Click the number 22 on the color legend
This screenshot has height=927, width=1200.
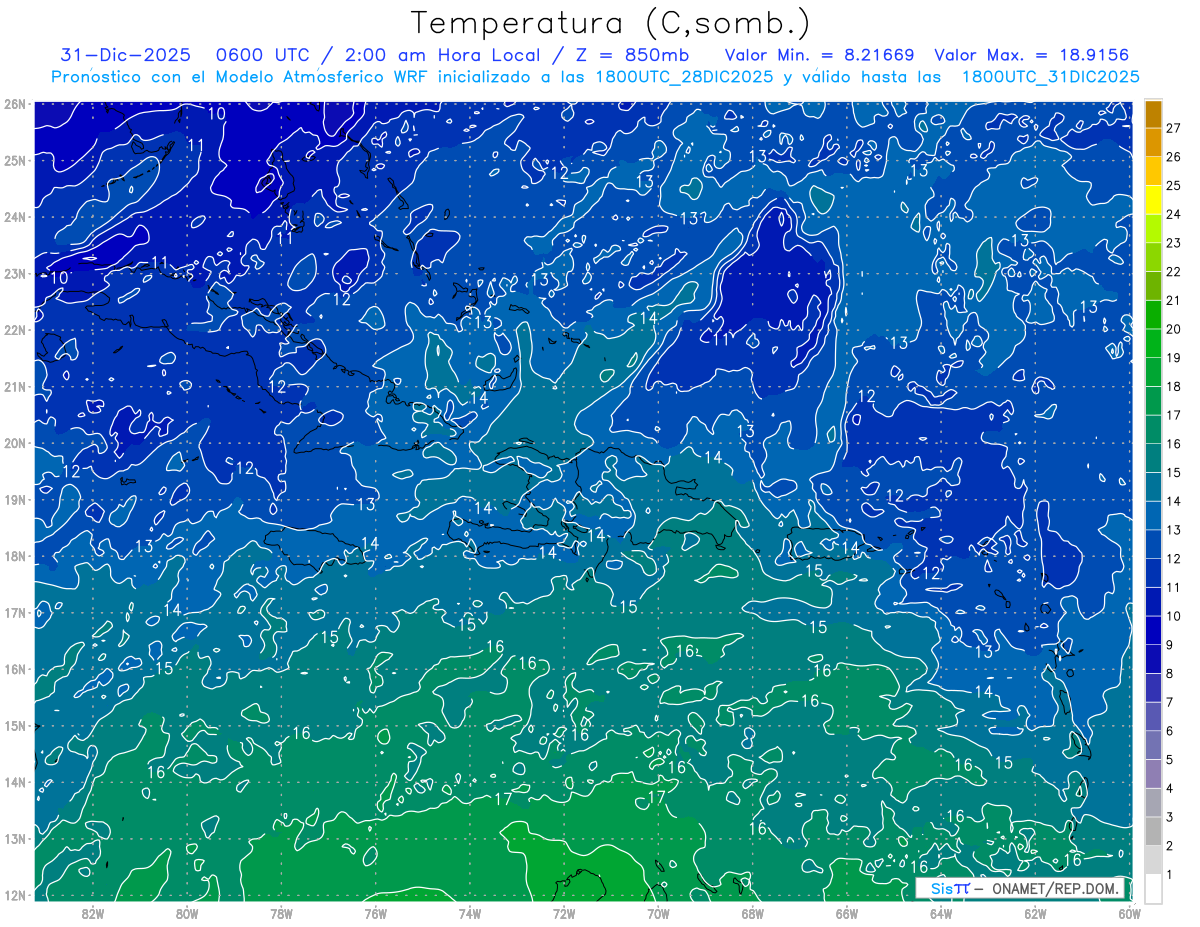pos(1173,272)
